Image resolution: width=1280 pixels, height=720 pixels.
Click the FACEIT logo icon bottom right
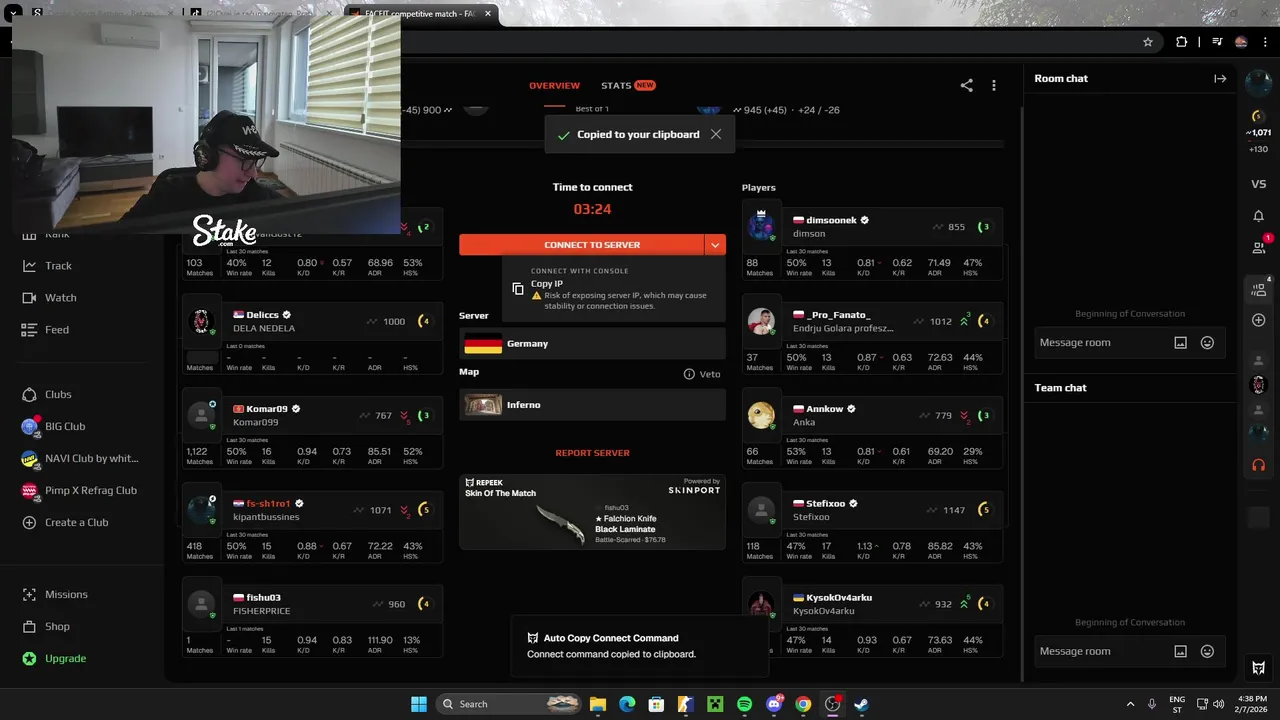coord(1259,668)
